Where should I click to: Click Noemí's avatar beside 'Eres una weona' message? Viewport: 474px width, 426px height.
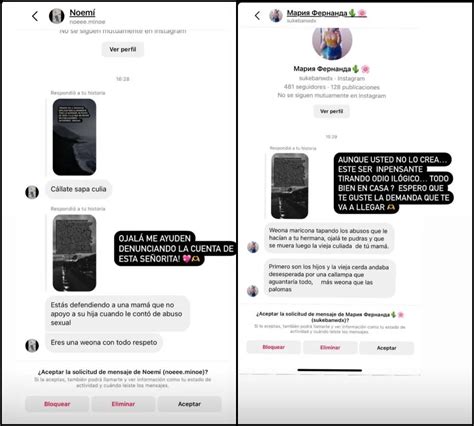pyautogui.click(x=32, y=345)
